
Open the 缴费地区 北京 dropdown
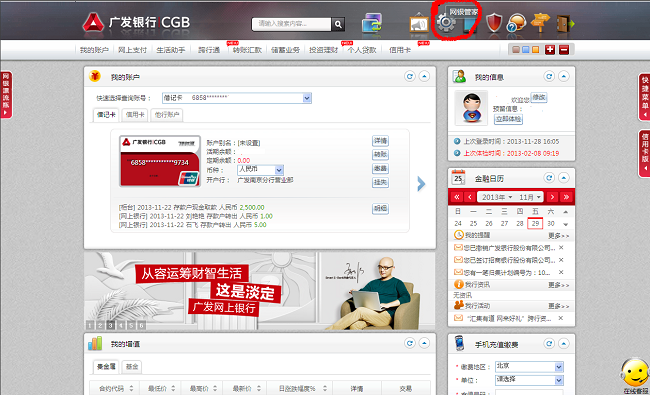point(529,366)
